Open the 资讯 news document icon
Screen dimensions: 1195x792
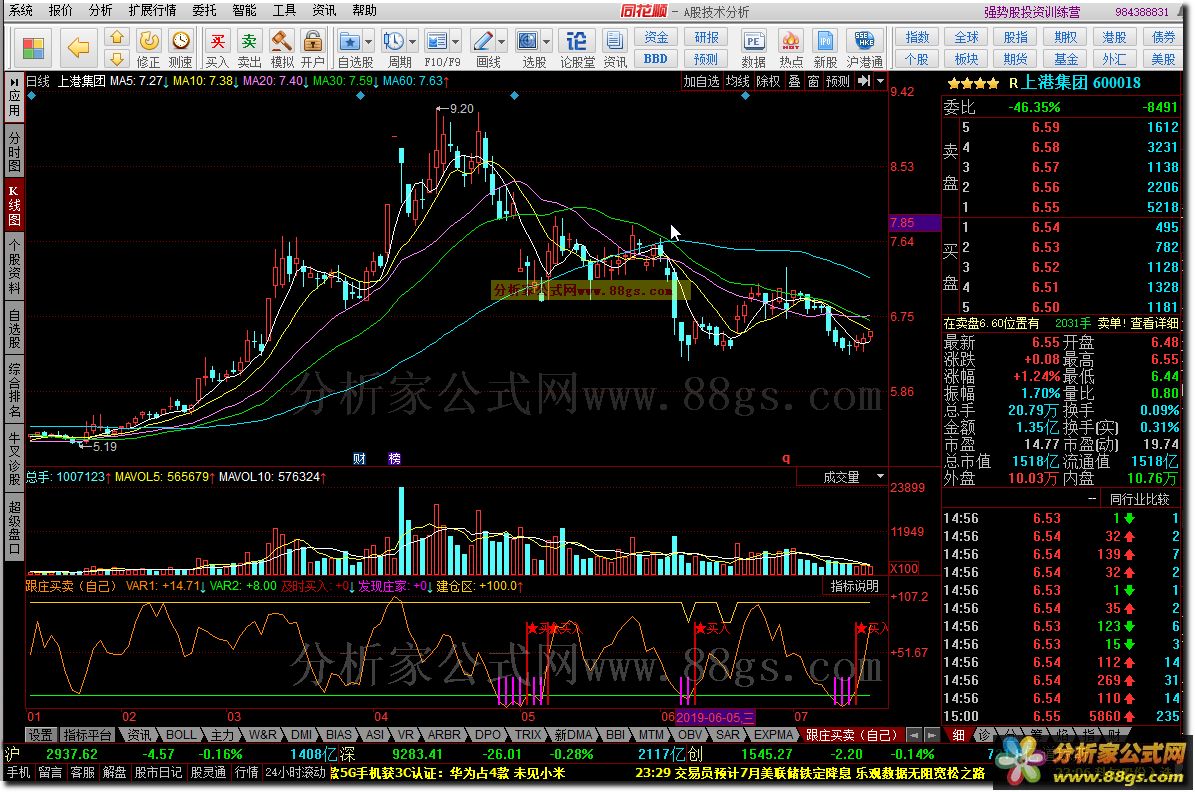[614, 41]
